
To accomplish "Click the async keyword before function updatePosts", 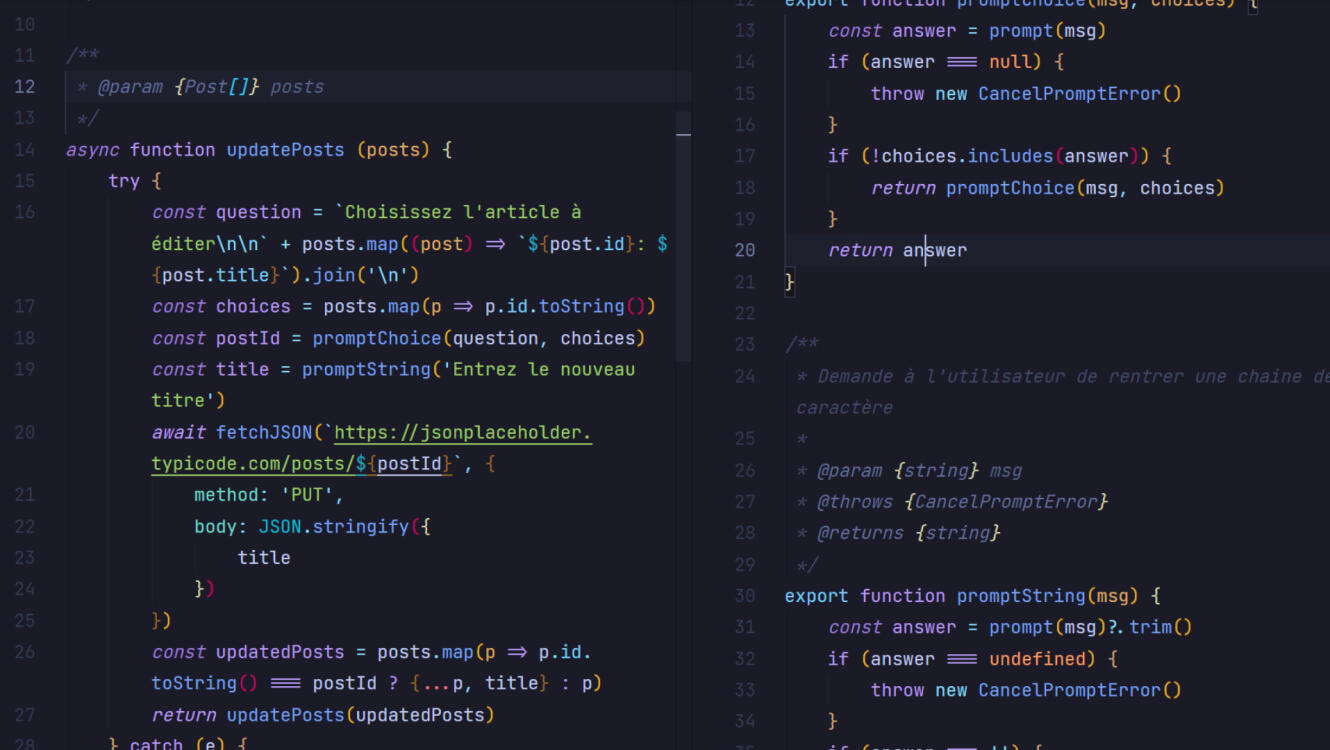I will click(92, 150).
